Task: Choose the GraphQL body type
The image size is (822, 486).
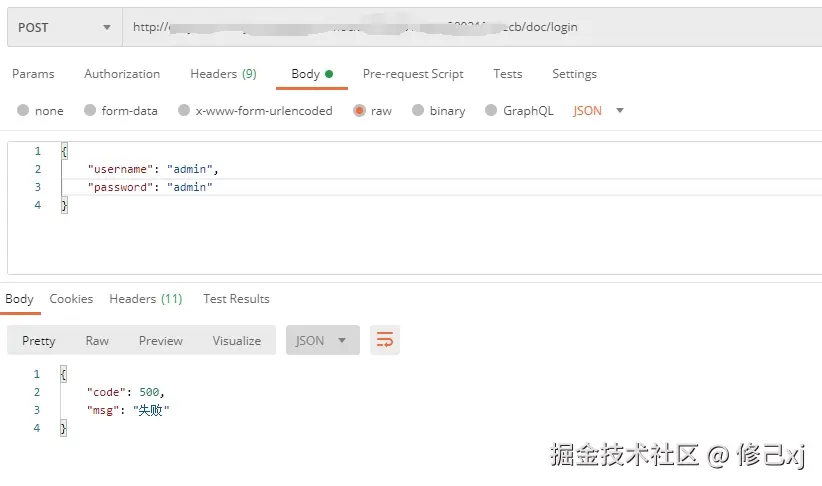Action: [492, 111]
